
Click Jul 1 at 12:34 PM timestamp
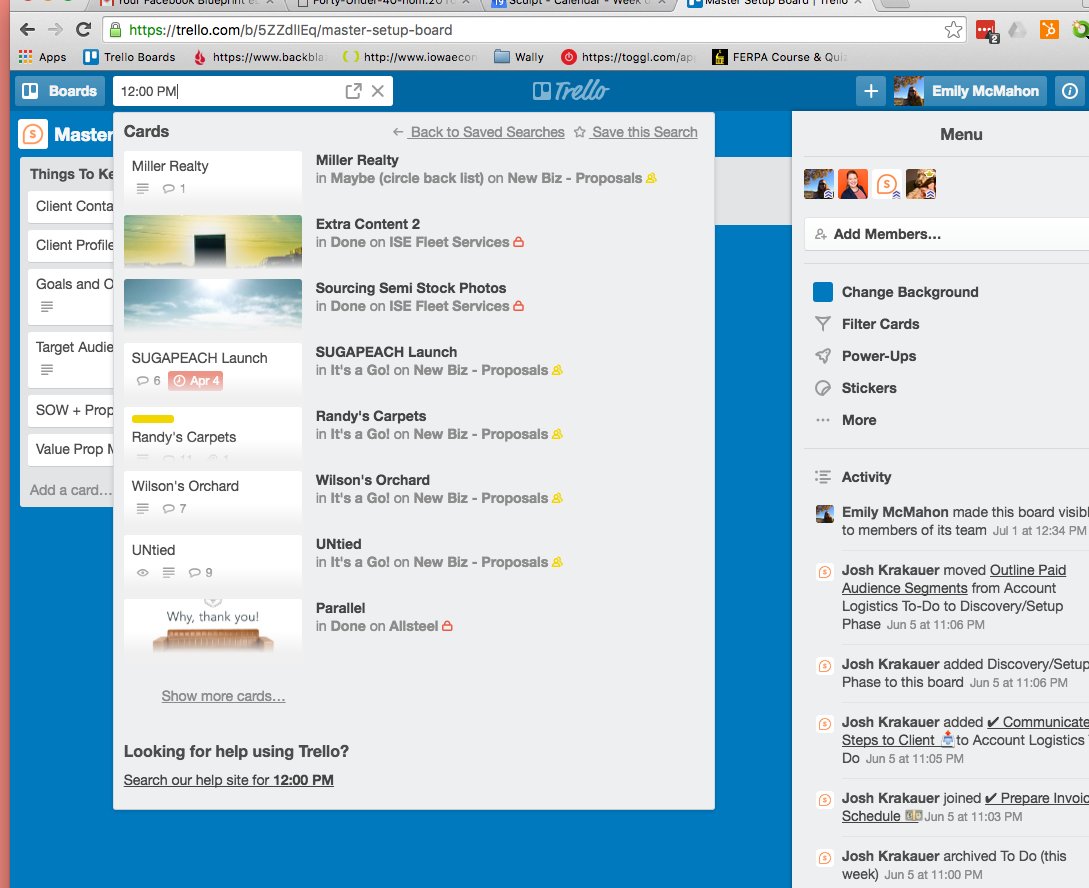pos(1039,530)
